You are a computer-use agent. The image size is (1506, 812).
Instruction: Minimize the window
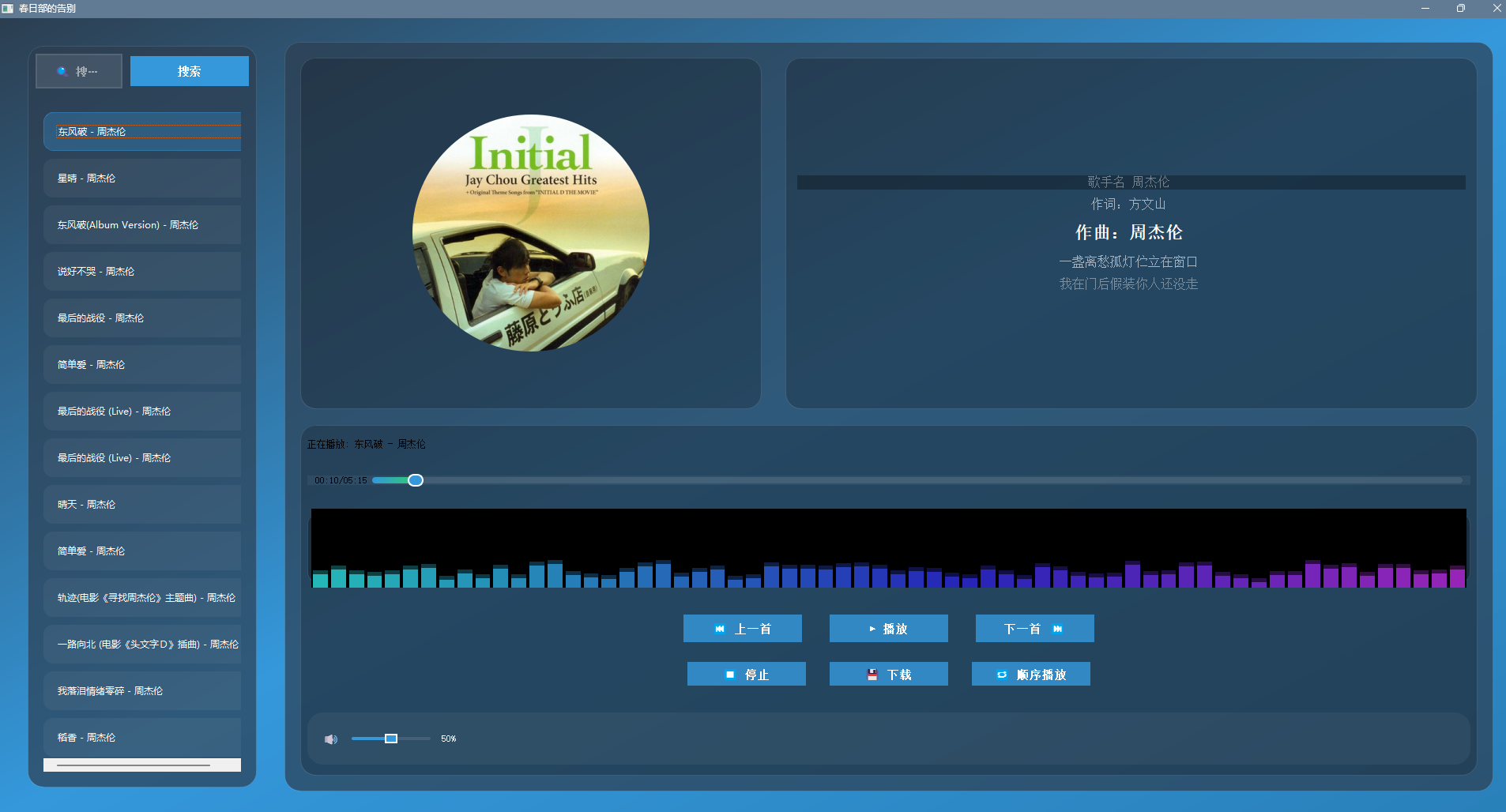[1425, 8]
